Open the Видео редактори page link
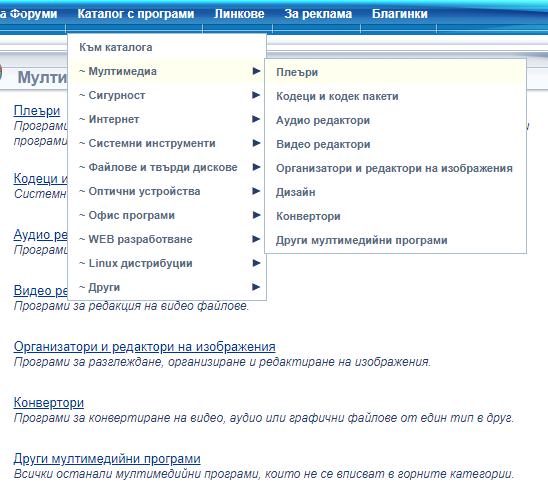The height and width of the screenshot is (487, 548). (41, 291)
